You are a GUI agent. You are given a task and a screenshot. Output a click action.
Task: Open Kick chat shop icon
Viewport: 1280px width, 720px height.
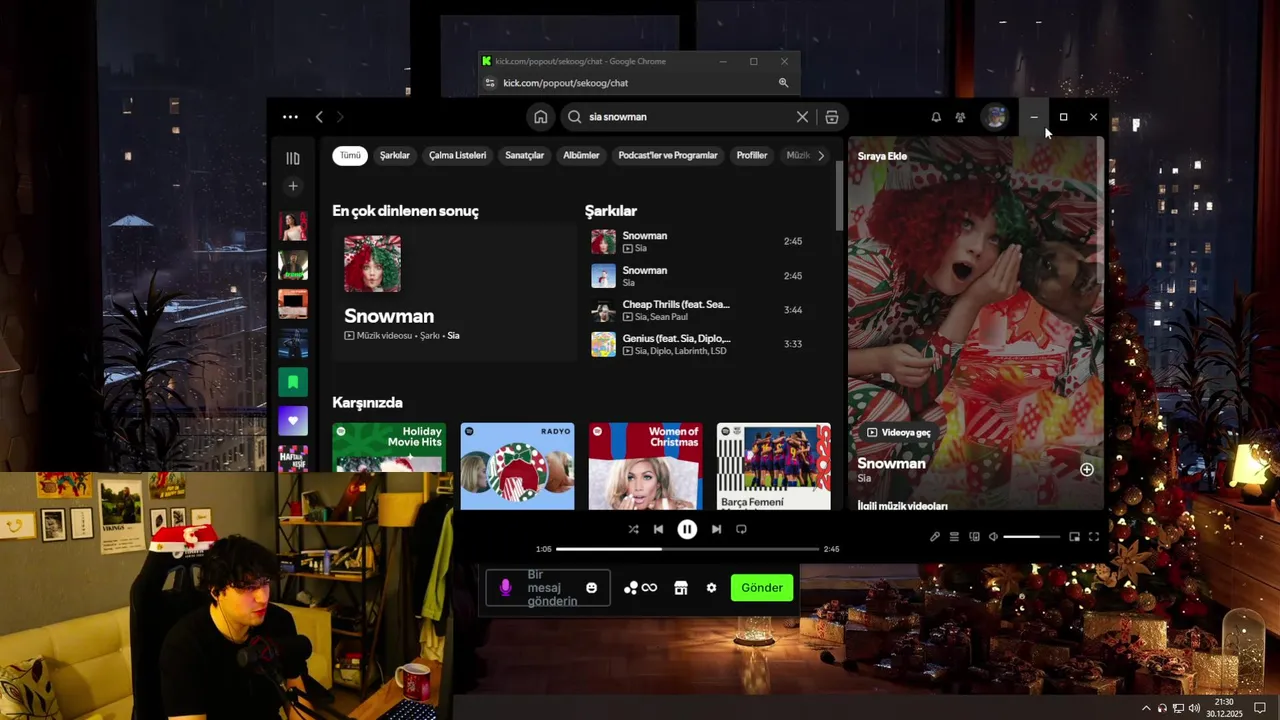click(x=681, y=588)
